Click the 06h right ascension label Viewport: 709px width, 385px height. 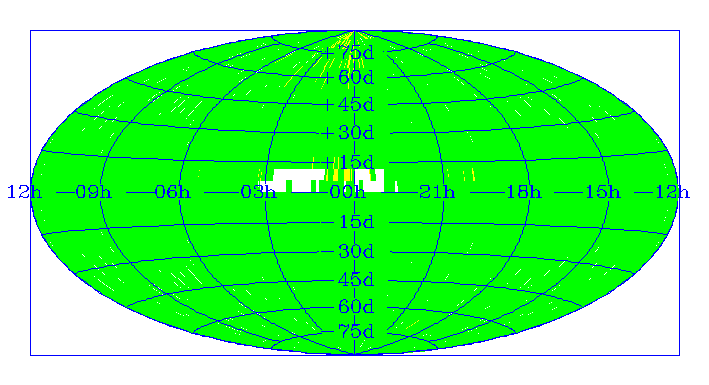tap(173, 192)
